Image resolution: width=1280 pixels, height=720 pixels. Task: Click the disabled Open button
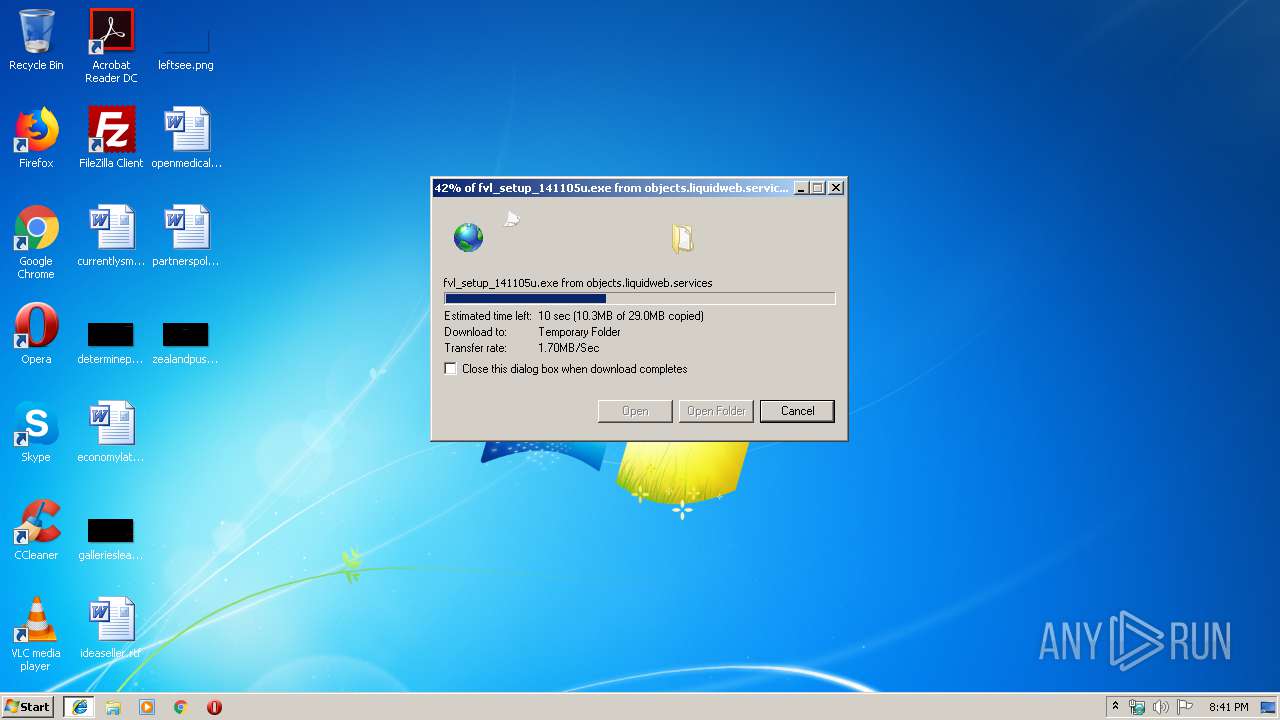pyautogui.click(x=635, y=411)
